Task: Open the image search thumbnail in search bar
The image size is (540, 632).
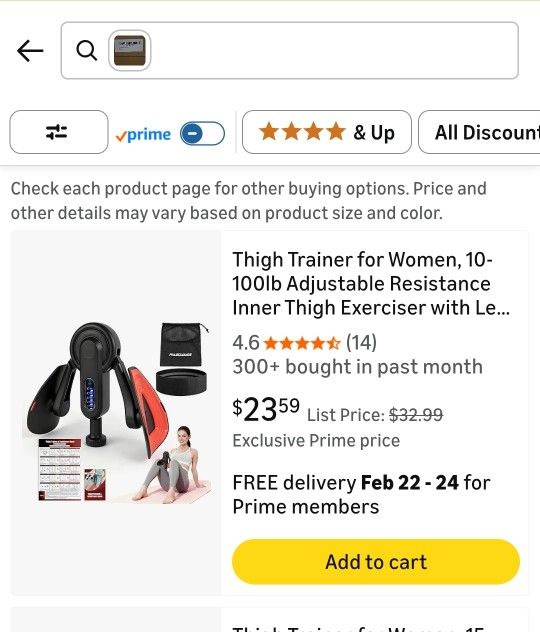Action: pyautogui.click(x=130, y=51)
